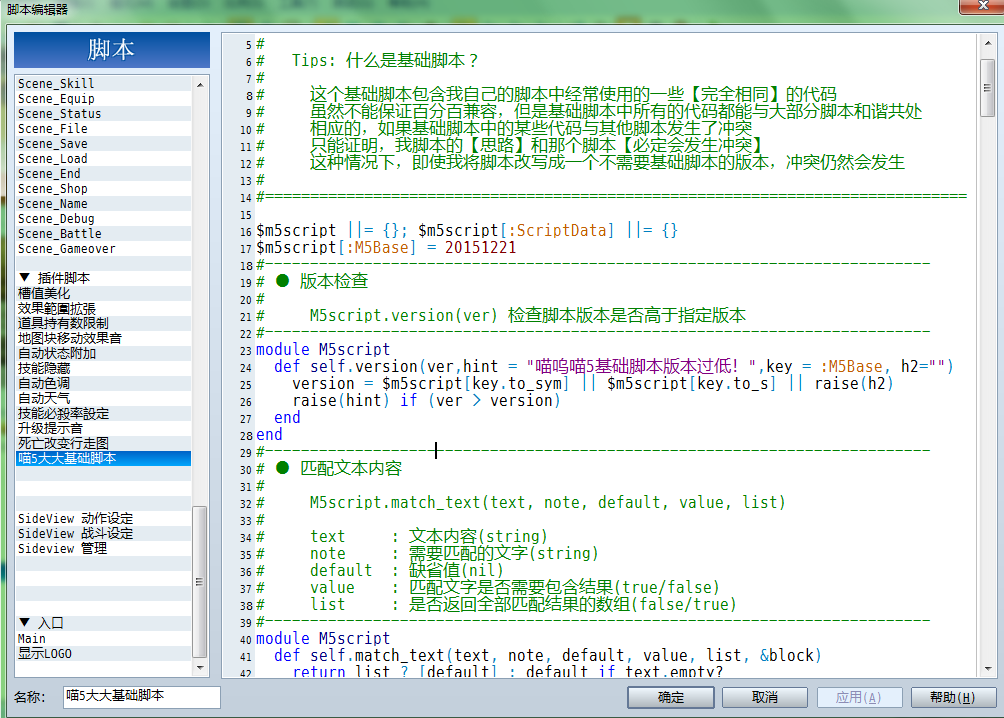The width and height of the screenshot is (1004, 718).
Task: Click the code editor scroll-down arrow
Action: pyautogui.click(x=987, y=669)
